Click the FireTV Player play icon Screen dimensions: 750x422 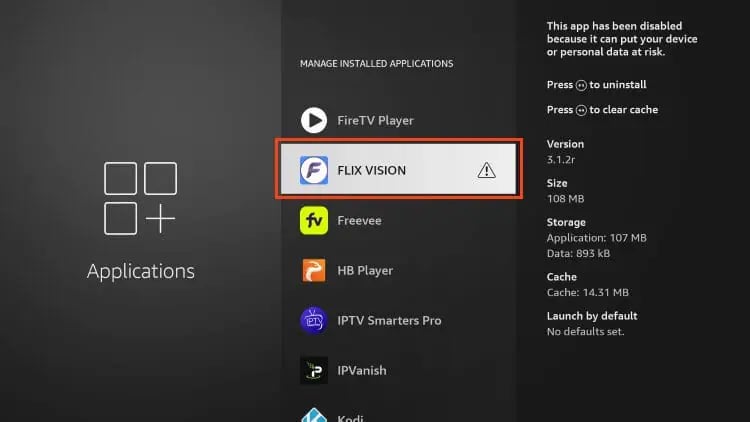[314, 120]
